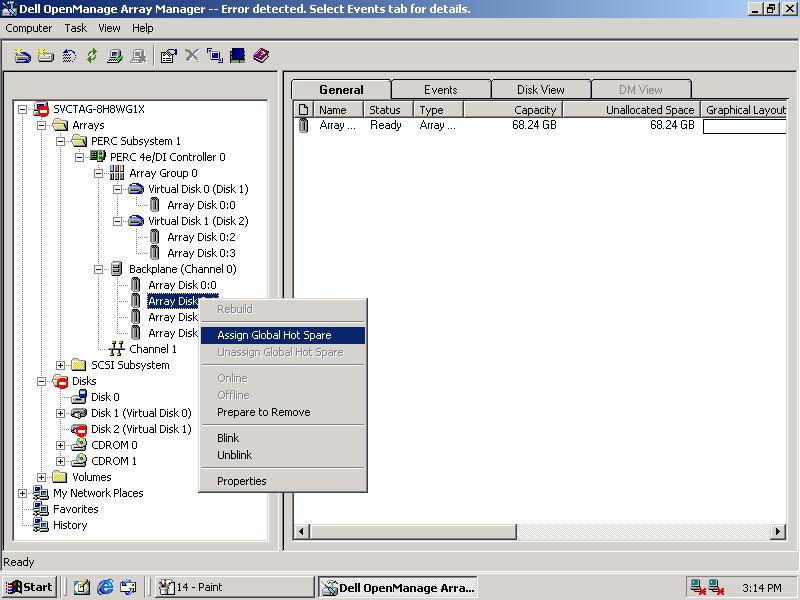Open the View menu
The height and width of the screenshot is (600, 800).
click(109, 28)
